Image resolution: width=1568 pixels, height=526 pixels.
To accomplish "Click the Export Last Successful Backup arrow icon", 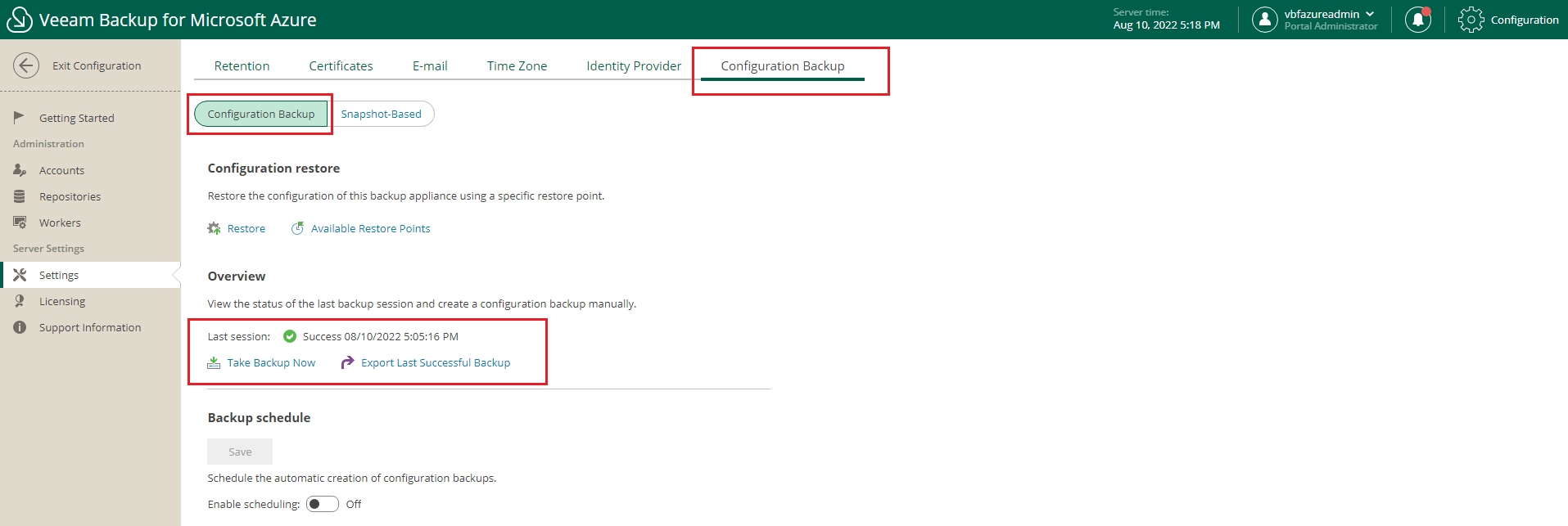I will point(347,362).
